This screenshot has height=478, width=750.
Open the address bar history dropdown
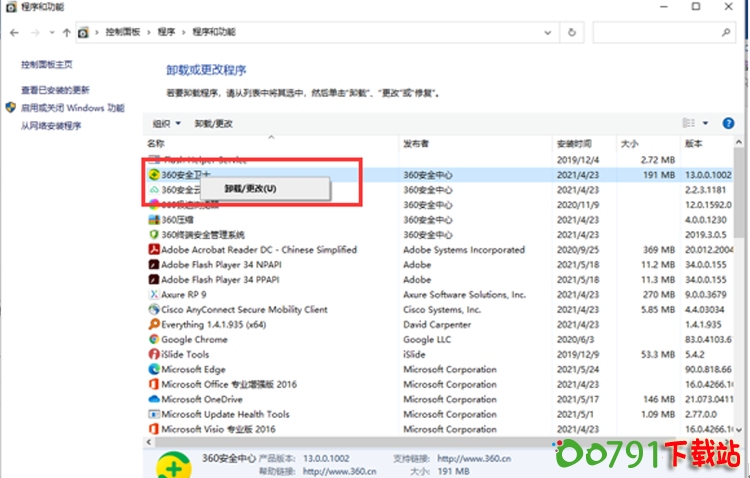[548, 32]
